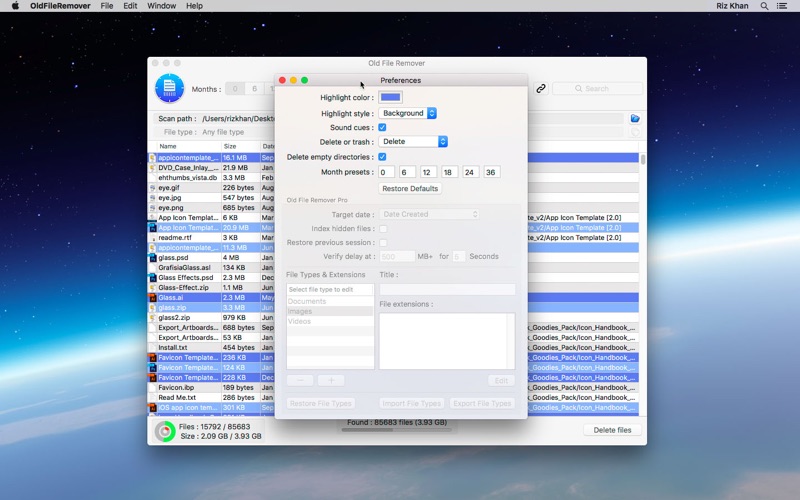Viewport: 800px width, 500px height.
Task: Click the Size column header
Action: tap(241, 146)
